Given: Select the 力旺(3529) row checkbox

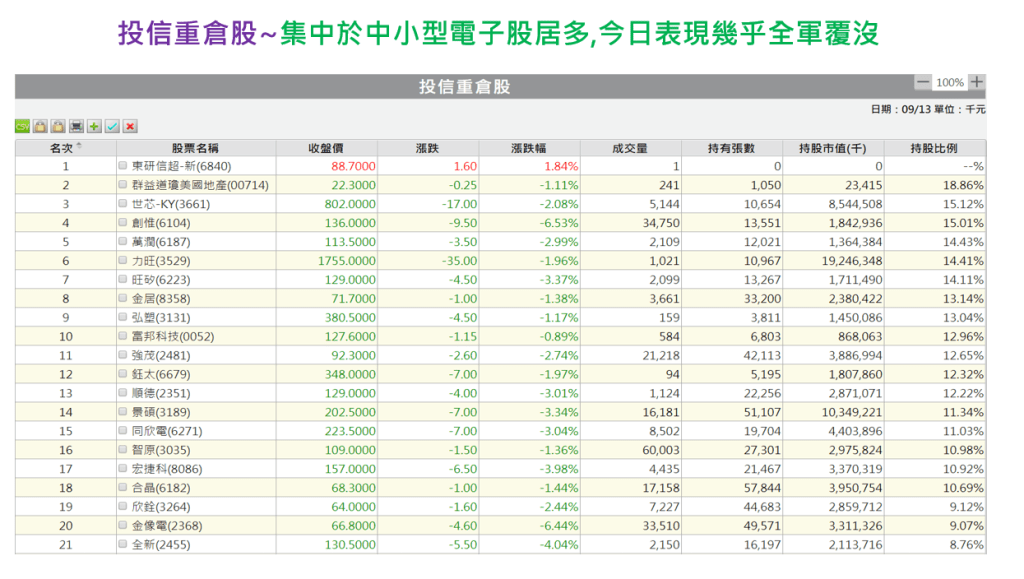Looking at the screenshot, I should [x=123, y=261].
